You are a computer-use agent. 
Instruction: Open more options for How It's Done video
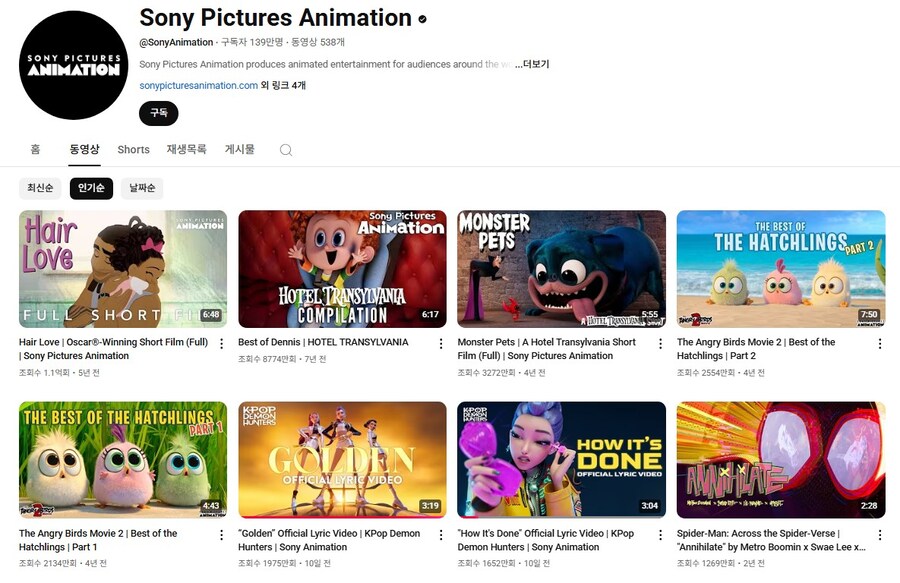660,535
